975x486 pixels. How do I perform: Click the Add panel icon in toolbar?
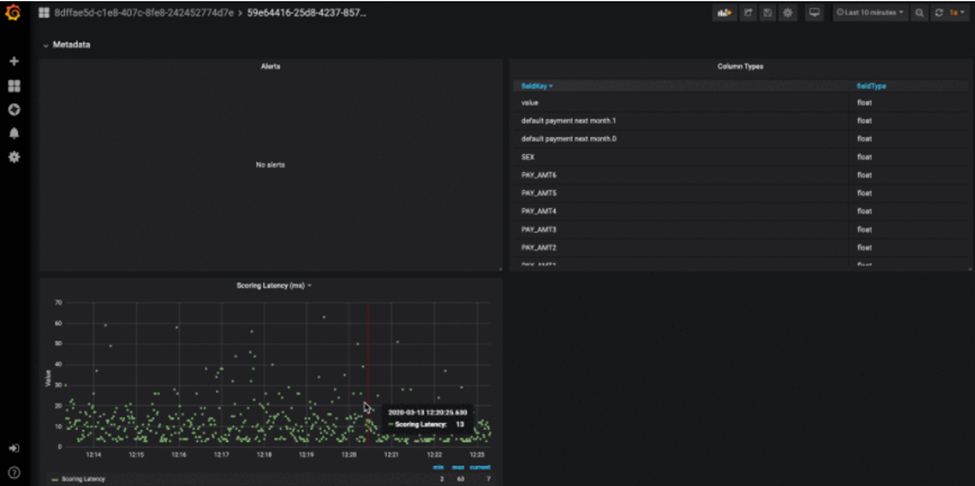(724, 13)
